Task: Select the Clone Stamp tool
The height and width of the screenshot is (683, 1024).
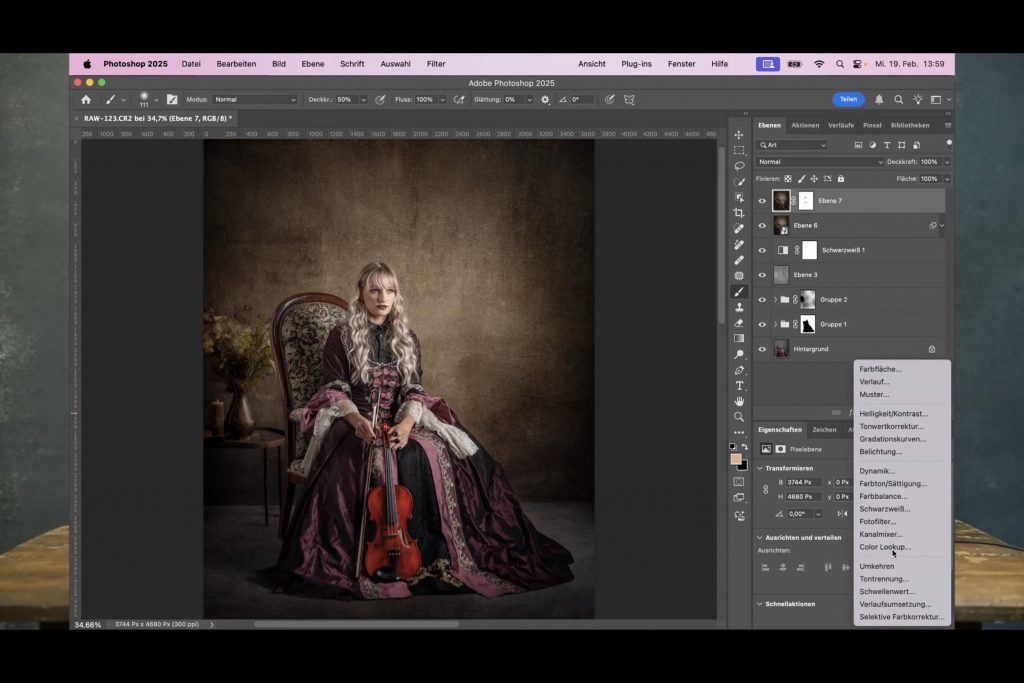Action: coord(739,307)
